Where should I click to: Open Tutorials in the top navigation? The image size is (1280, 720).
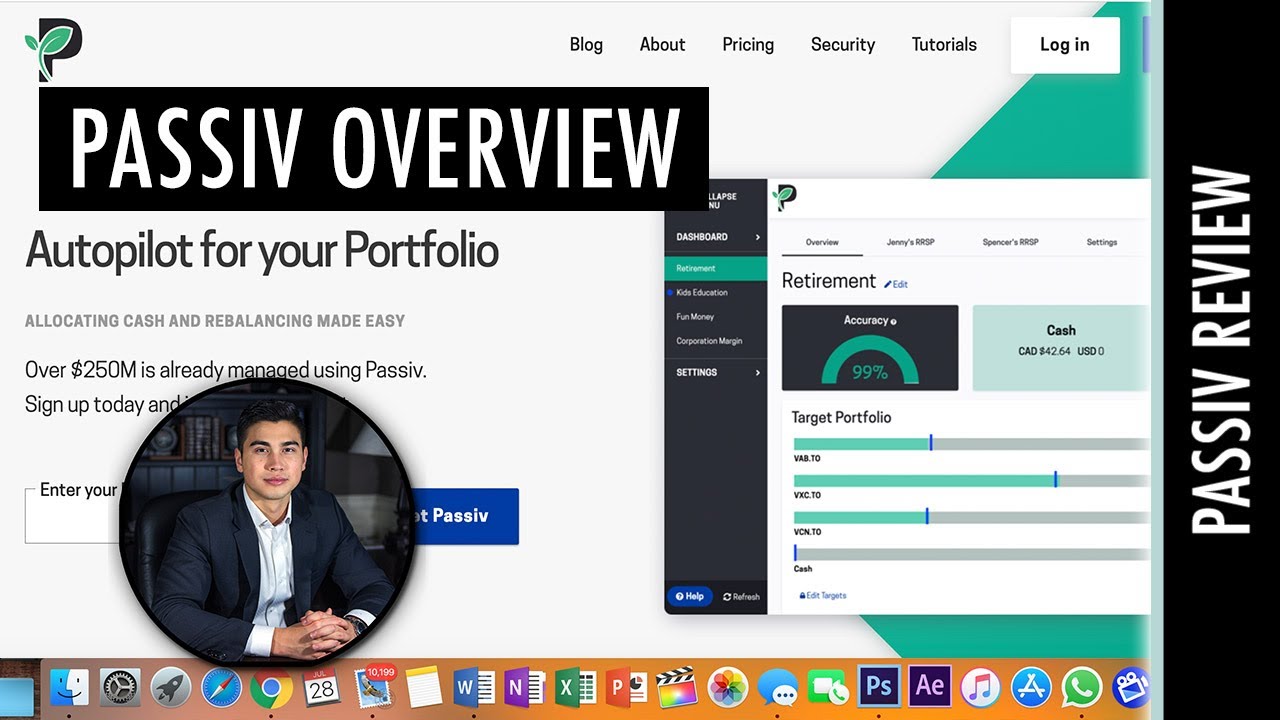944,45
